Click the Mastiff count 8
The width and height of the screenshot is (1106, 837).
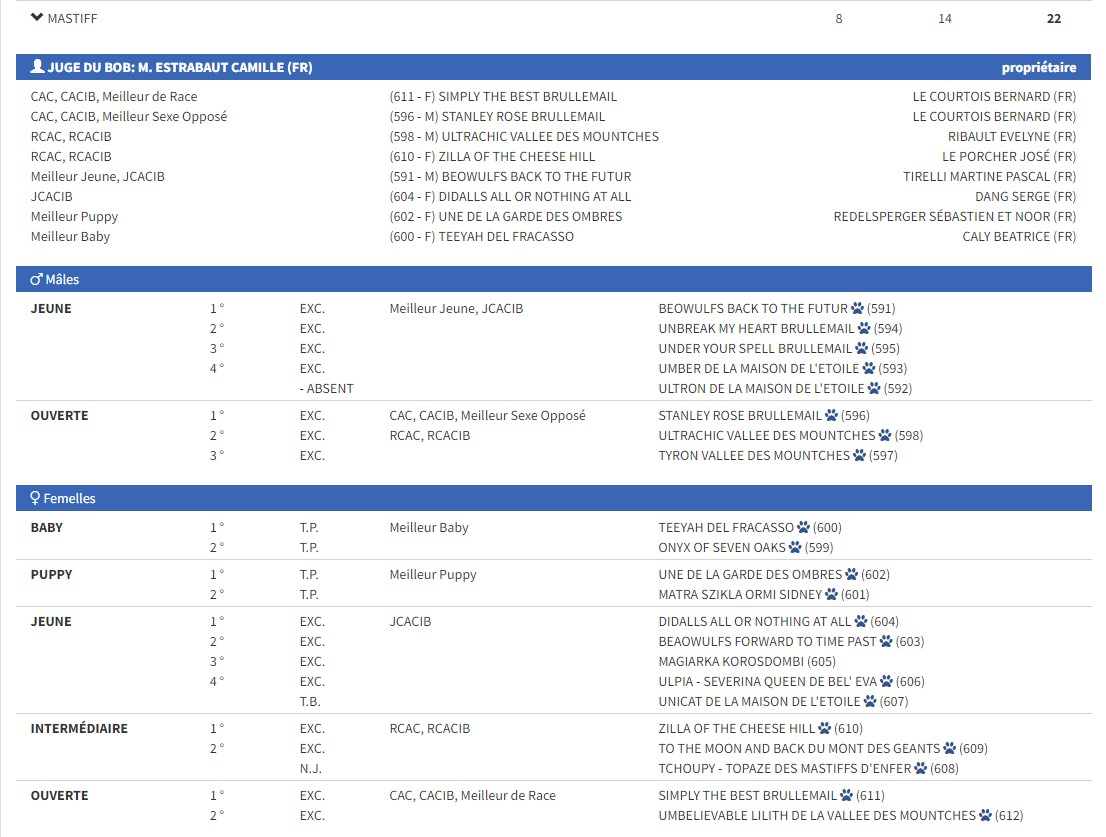(x=839, y=18)
